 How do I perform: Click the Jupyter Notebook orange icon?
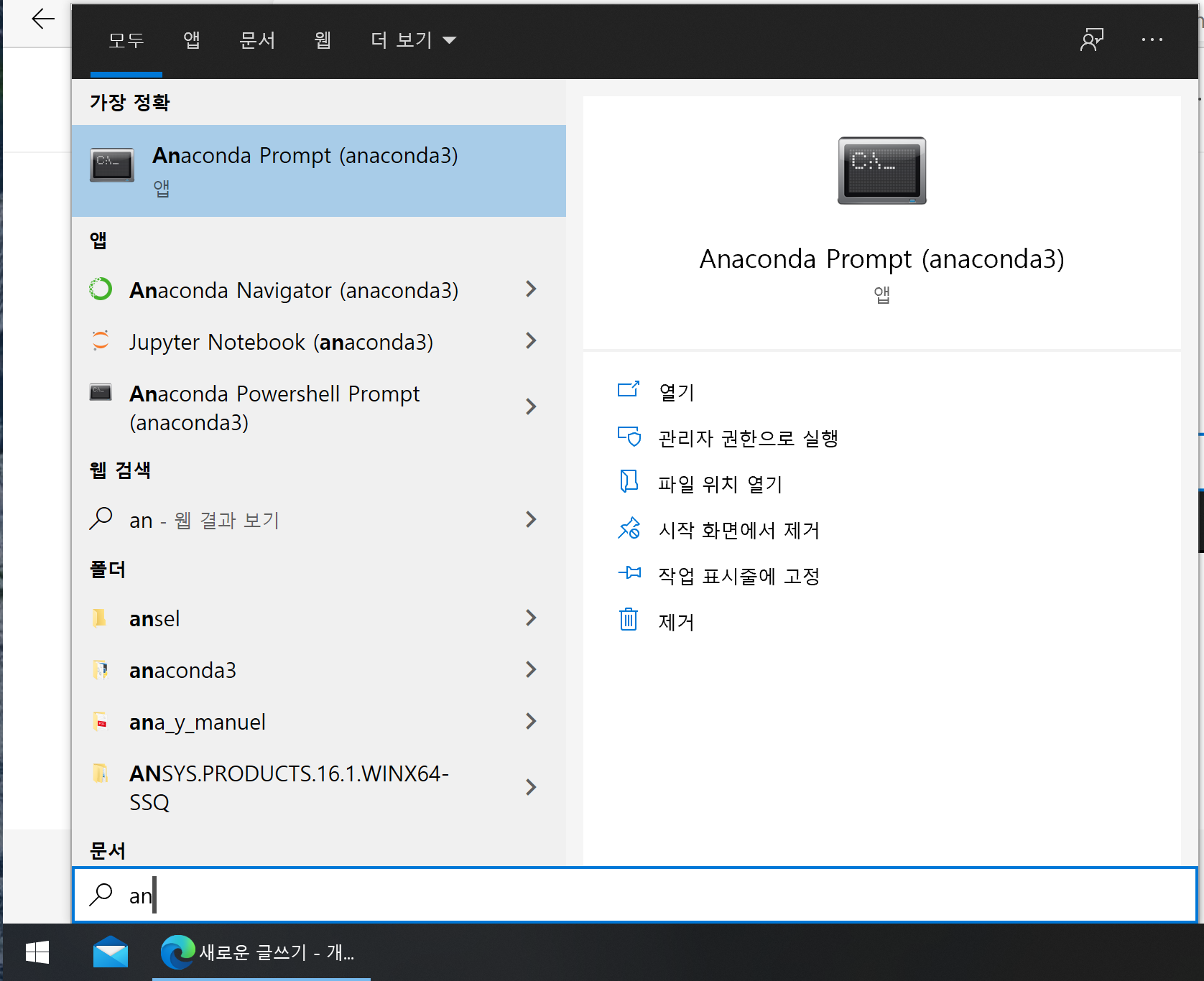point(101,340)
